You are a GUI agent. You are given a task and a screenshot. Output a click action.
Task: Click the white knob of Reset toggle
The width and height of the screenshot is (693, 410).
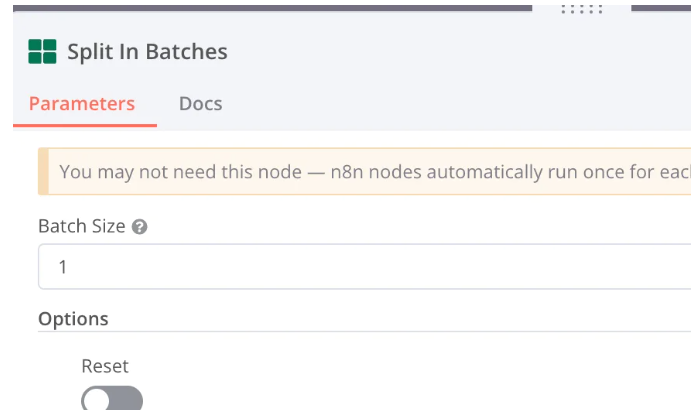pos(96,400)
